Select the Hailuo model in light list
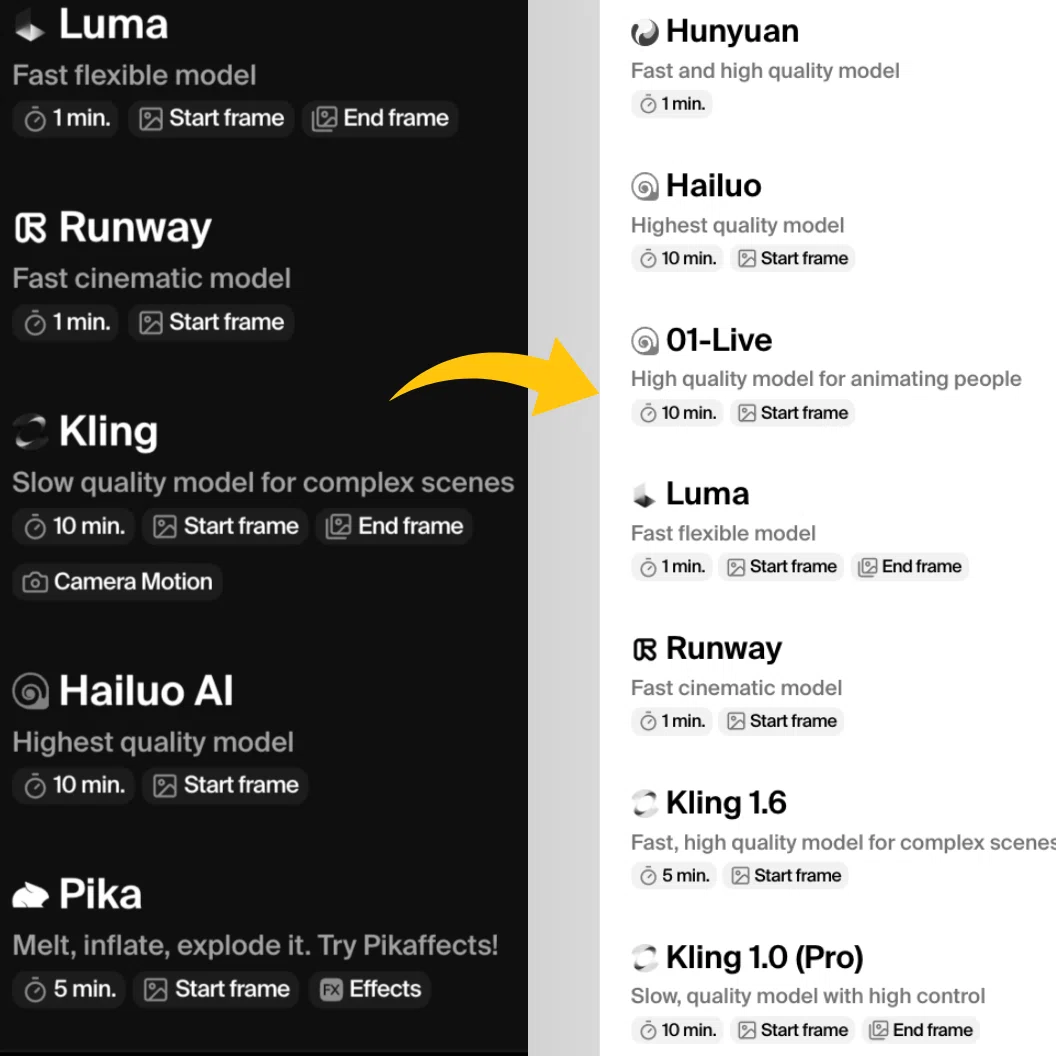 click(713, 186)
